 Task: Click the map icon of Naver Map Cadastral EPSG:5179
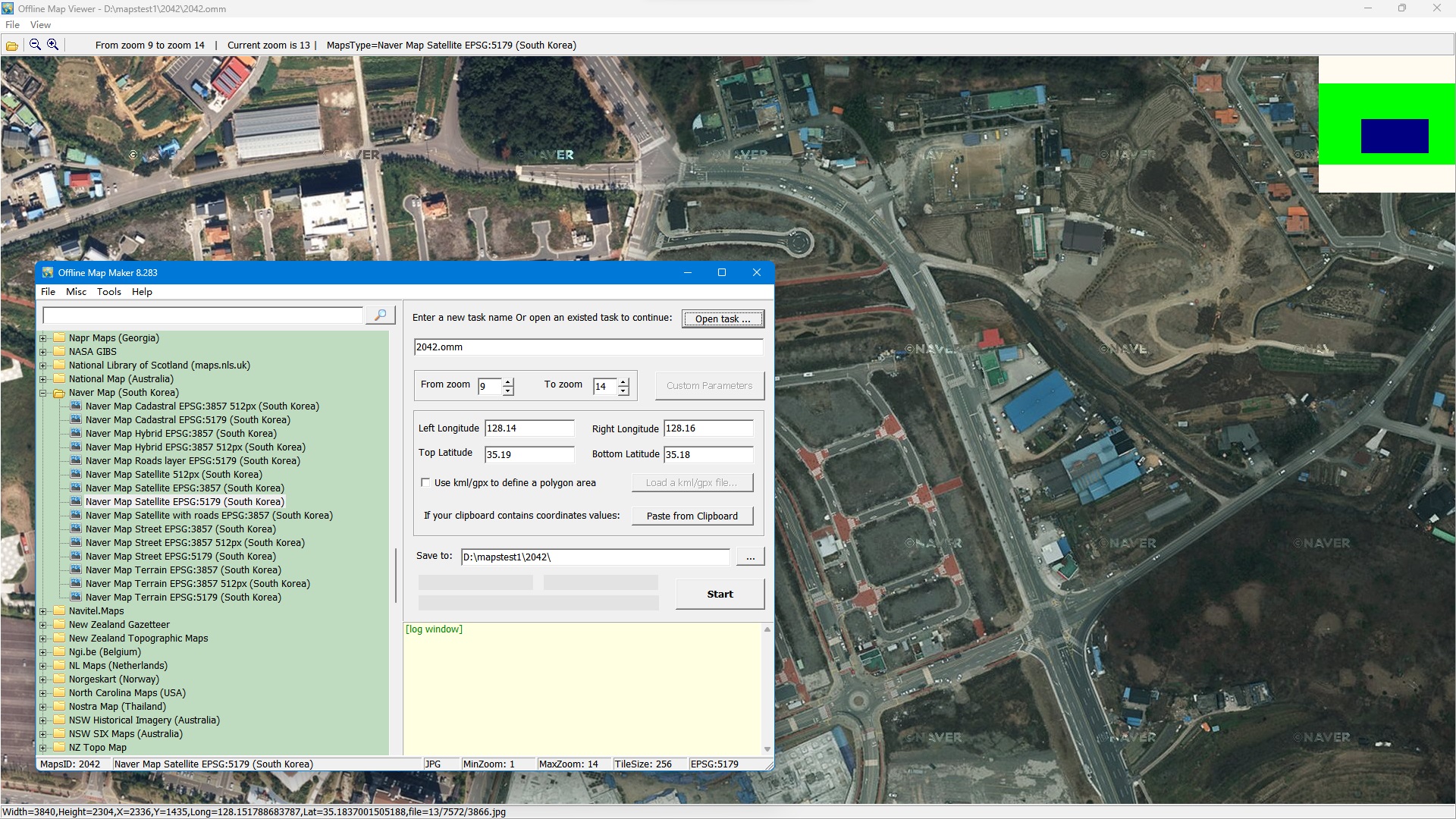point(76,419)
